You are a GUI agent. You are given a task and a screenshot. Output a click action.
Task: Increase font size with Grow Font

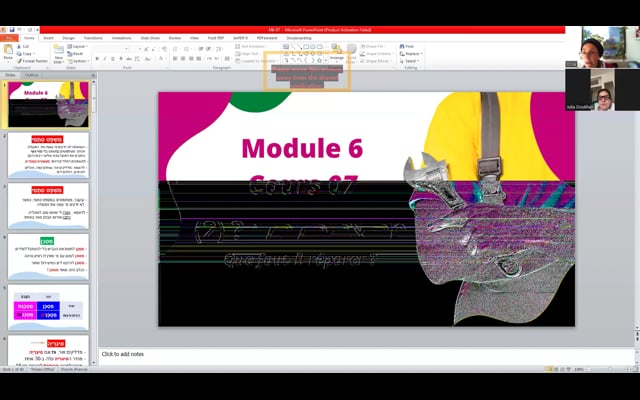click(x=146, y=49)
